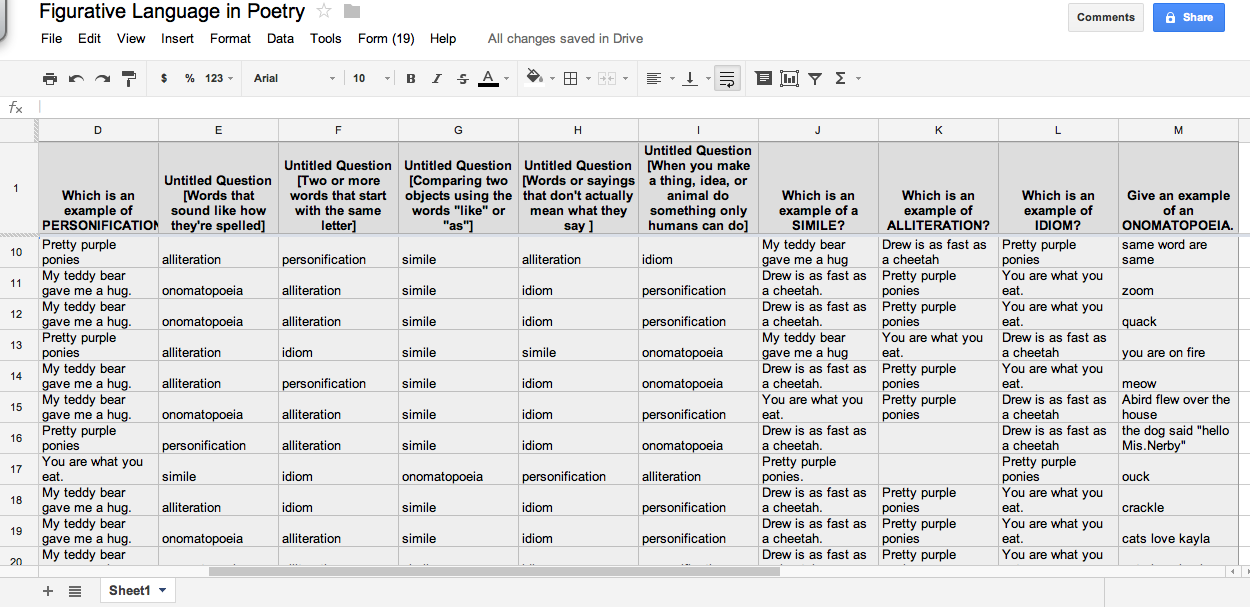Screen dimensions: 1250x607
Task: Open the Filter tool
Action: pos(815,78)
